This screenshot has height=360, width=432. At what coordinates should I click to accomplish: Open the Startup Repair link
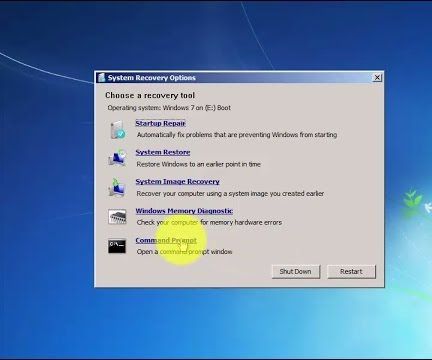pos(160,123)
